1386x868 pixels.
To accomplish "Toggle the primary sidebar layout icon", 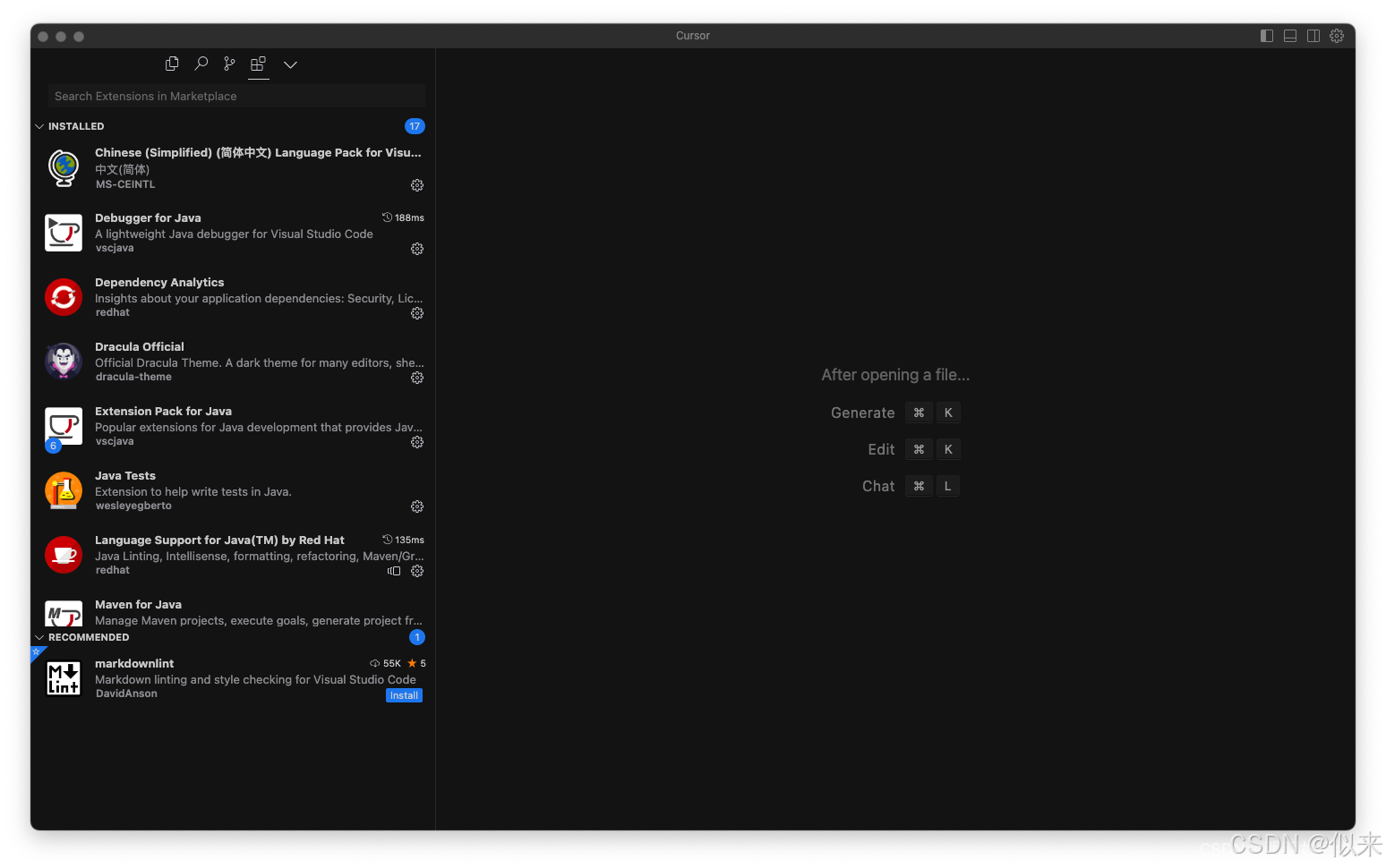I will click(1267, 36).
